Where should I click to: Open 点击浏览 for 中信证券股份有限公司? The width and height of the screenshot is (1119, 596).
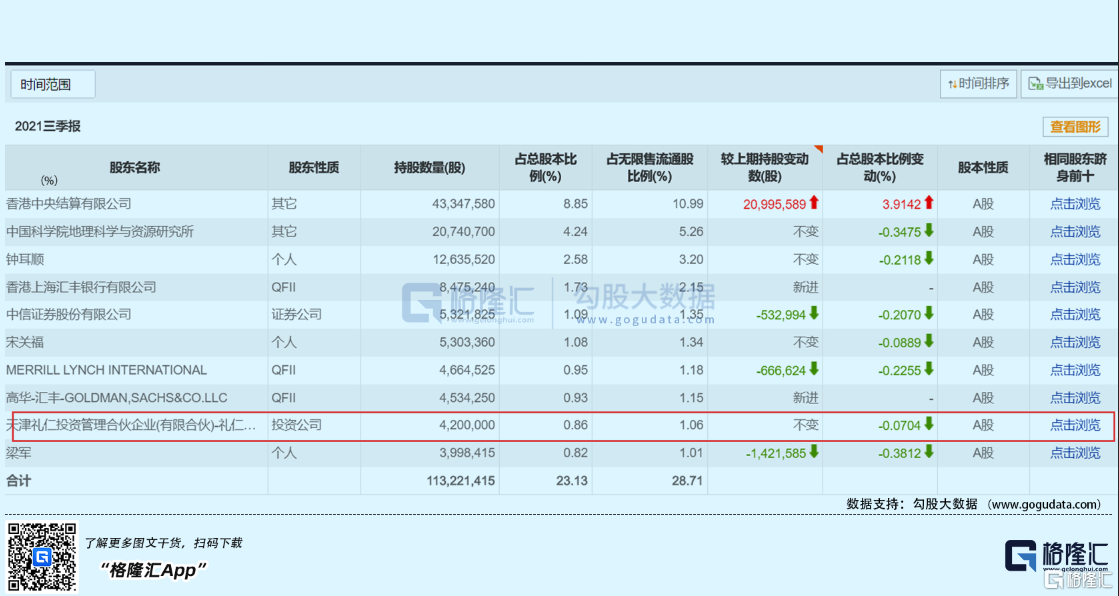1075,315
